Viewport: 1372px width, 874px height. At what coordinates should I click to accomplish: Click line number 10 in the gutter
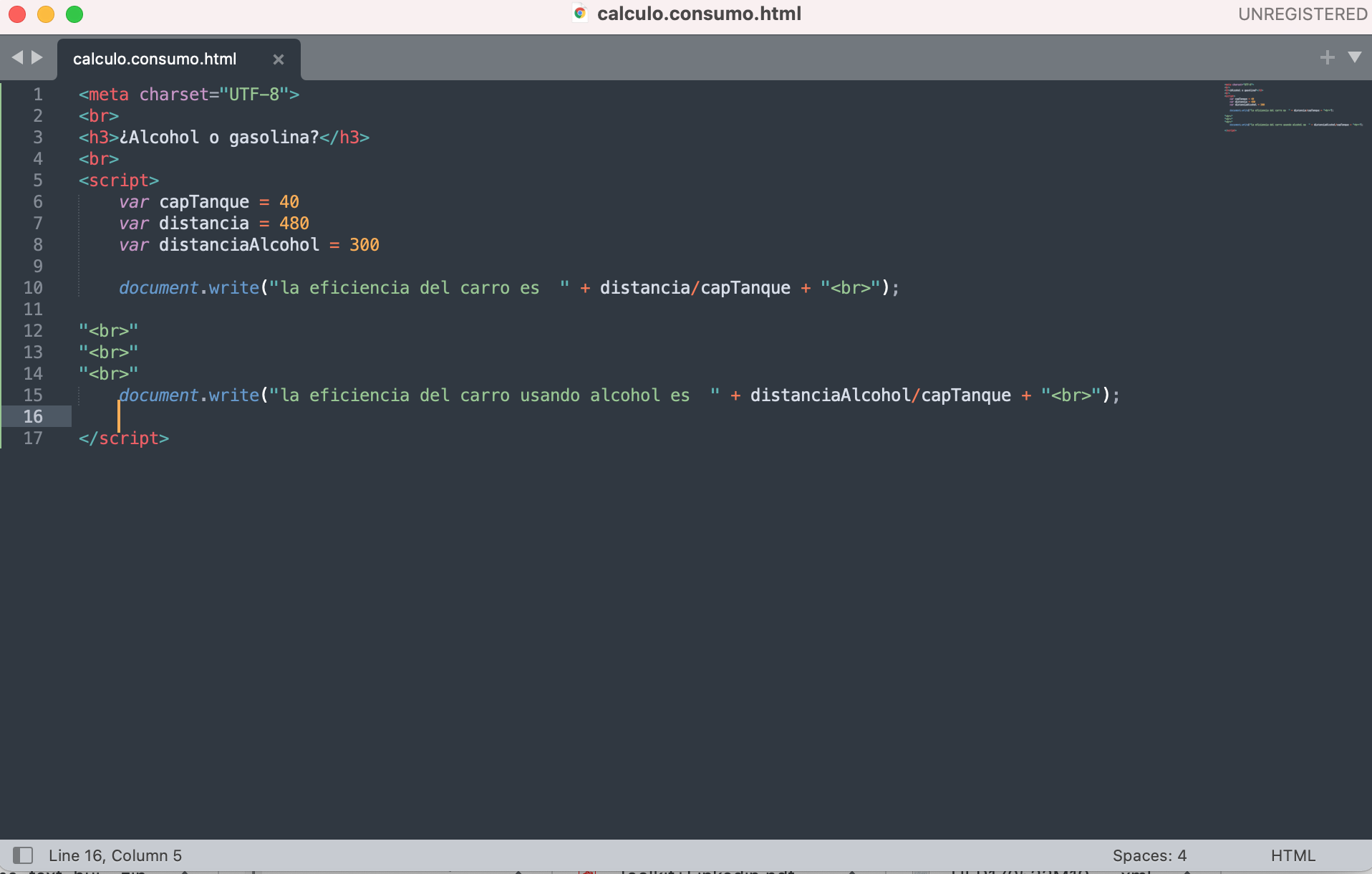[33, 288]
